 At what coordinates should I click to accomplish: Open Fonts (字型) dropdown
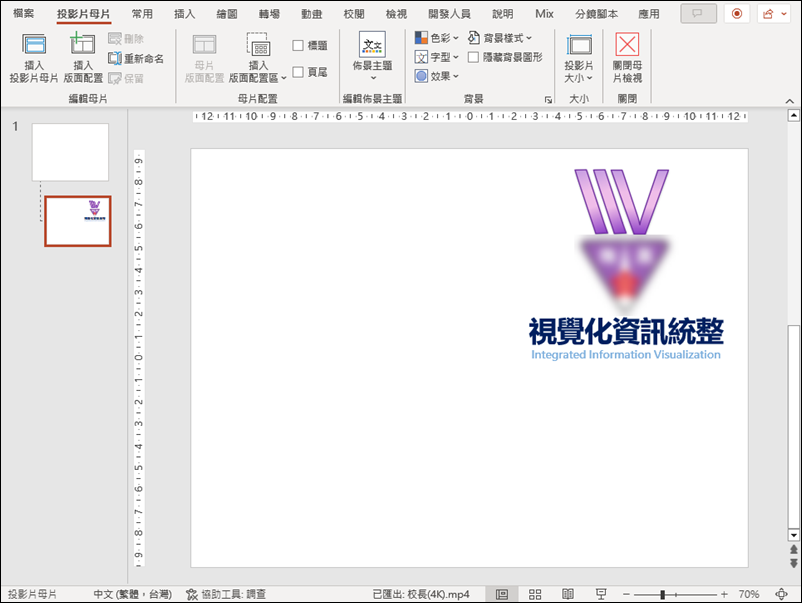[x=436, y=57]
